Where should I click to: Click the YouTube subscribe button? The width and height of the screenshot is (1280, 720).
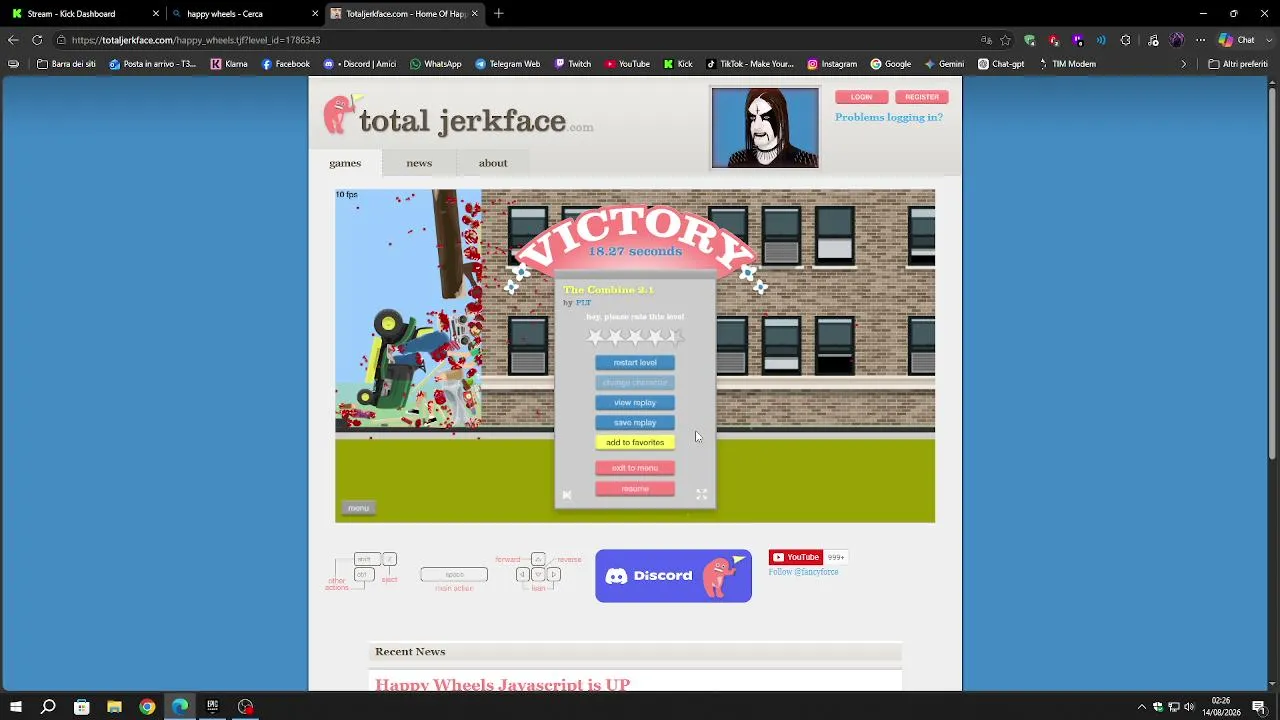[x=795, y=557]
